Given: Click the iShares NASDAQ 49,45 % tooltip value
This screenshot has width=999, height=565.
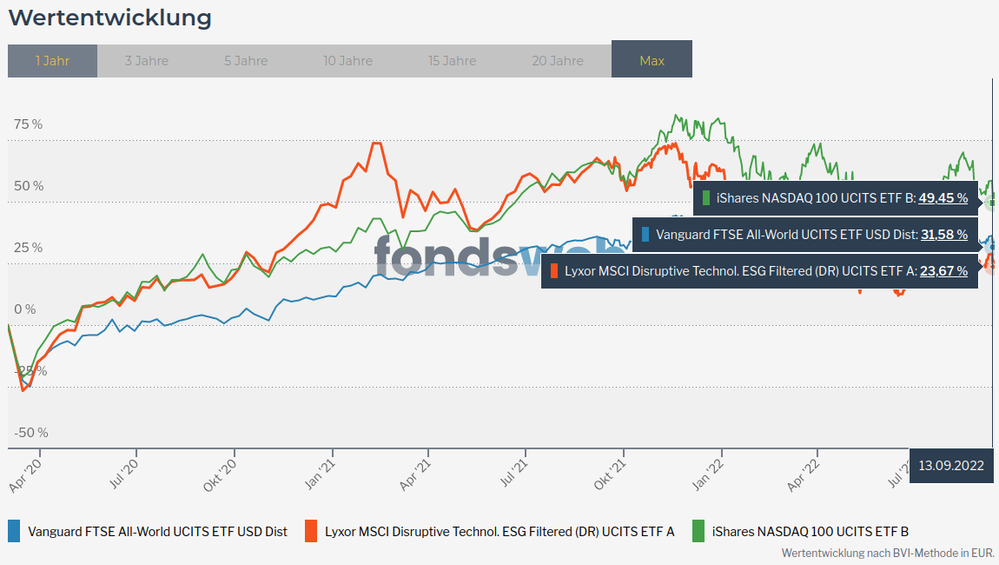Looking at the screenshot, I should [x=943, y=198].
